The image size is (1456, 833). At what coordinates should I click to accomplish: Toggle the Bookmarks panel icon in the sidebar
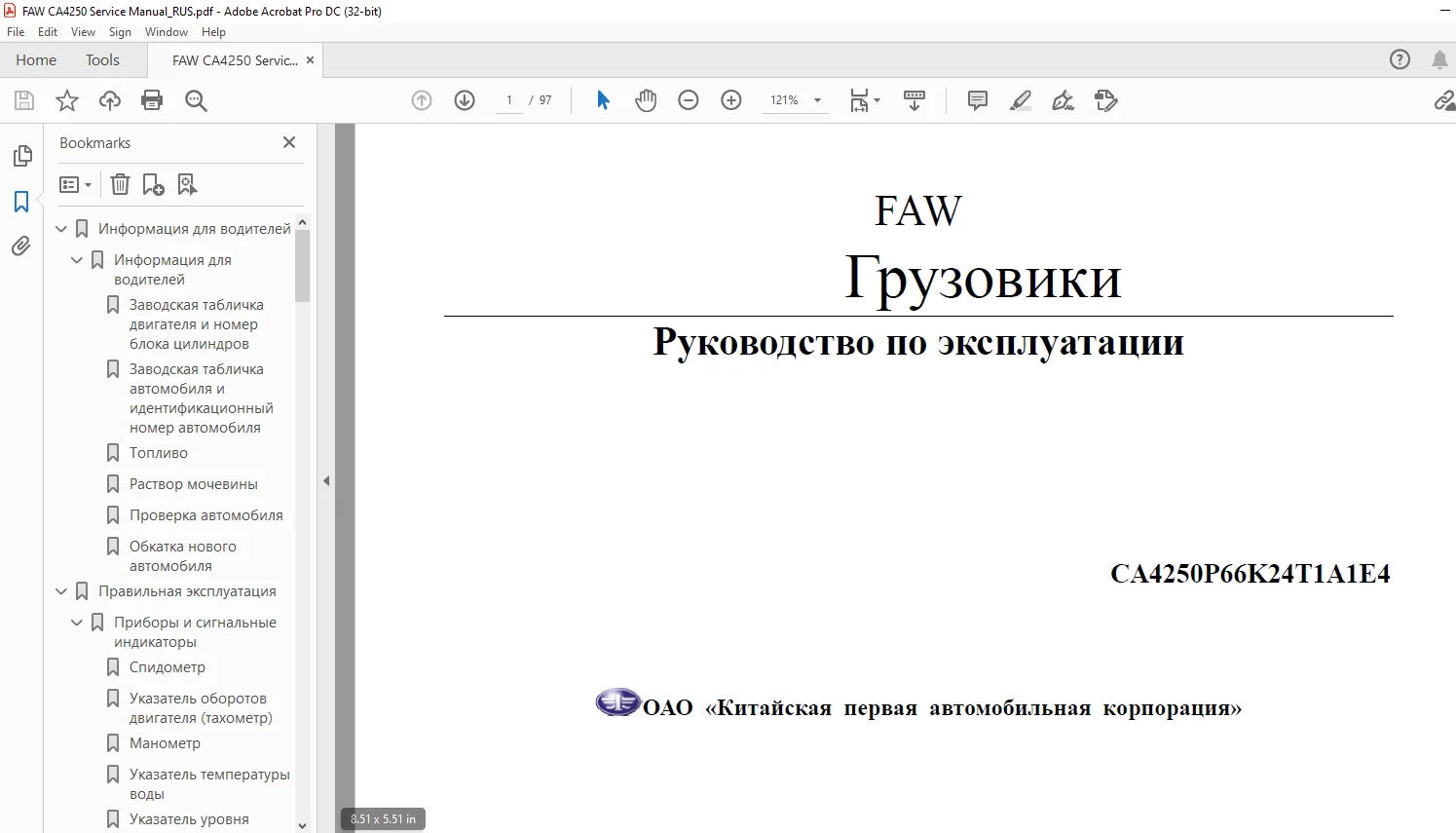(21, 202)
